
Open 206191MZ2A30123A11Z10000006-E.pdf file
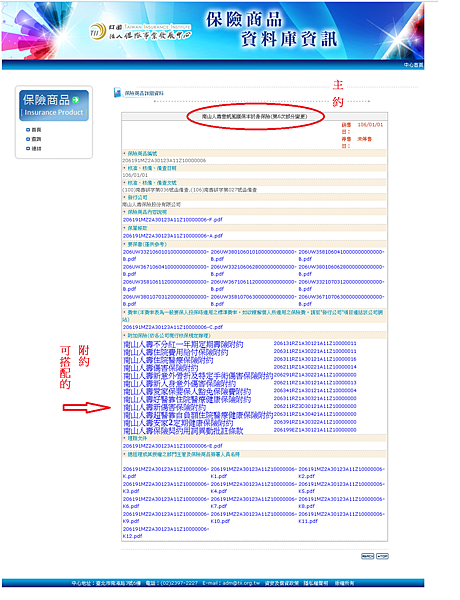click(173, 446)
